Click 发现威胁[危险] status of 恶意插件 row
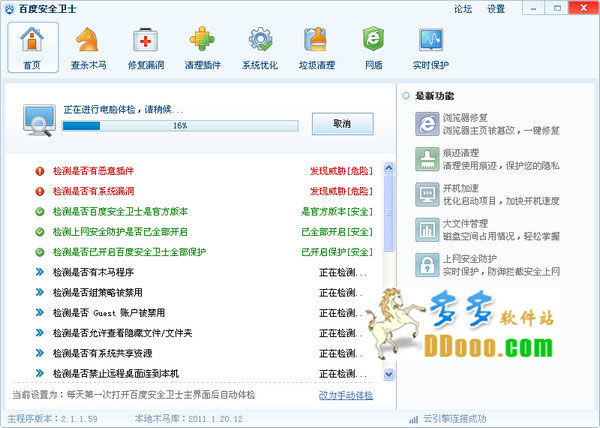600x428 pixels. pos(341,171)
